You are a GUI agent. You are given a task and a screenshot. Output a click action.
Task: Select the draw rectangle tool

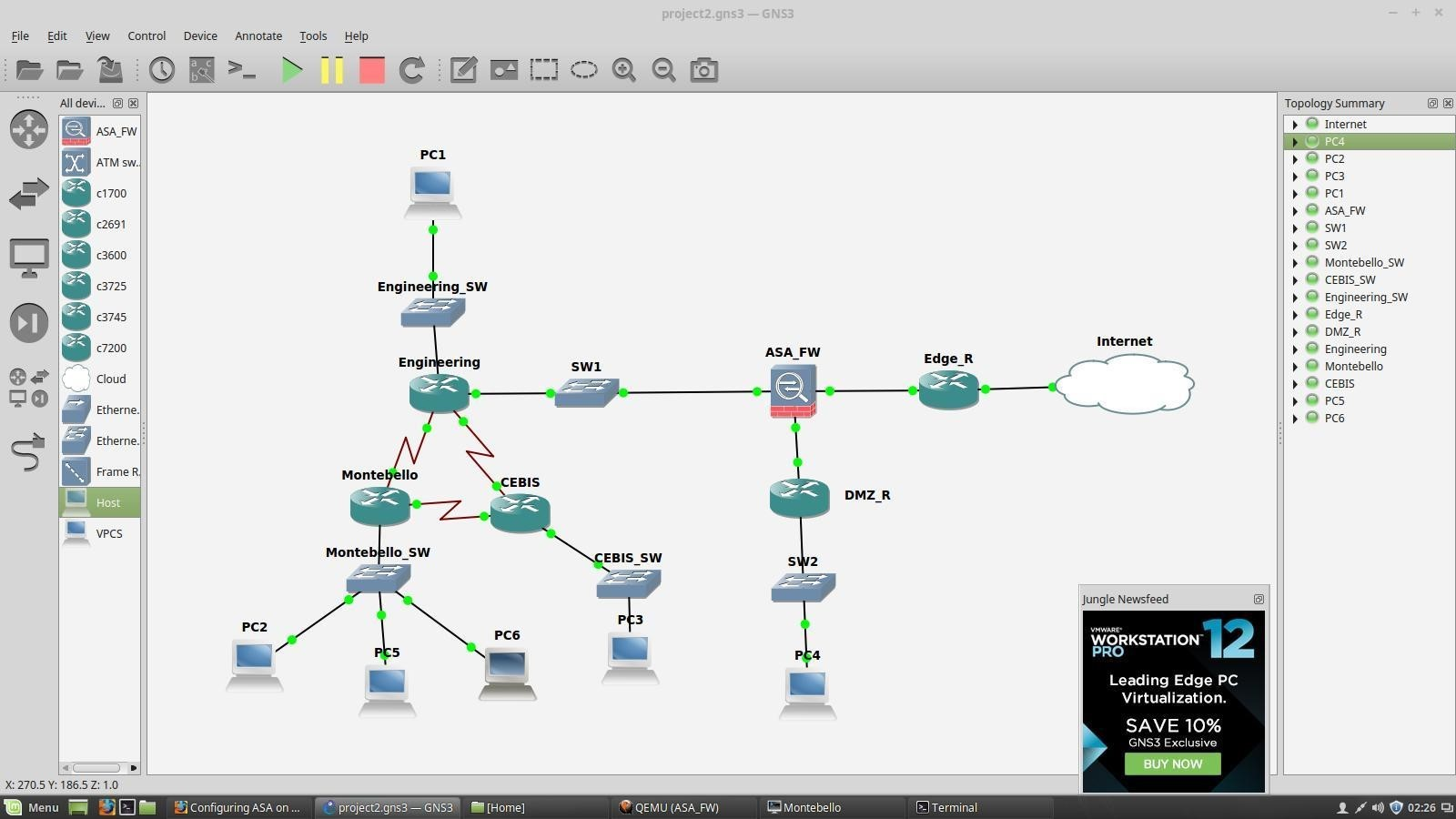(x=543, y=69)
